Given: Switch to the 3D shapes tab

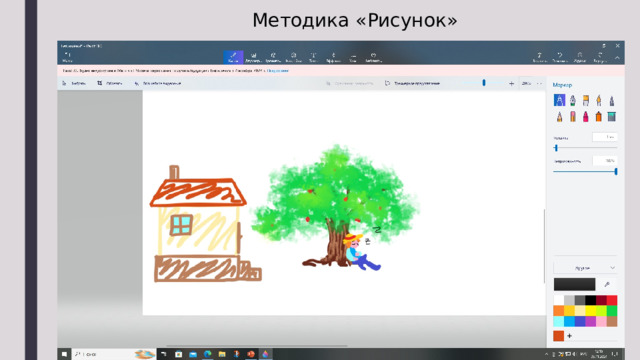Looking at the screenshot, I should tap(273, 57).
